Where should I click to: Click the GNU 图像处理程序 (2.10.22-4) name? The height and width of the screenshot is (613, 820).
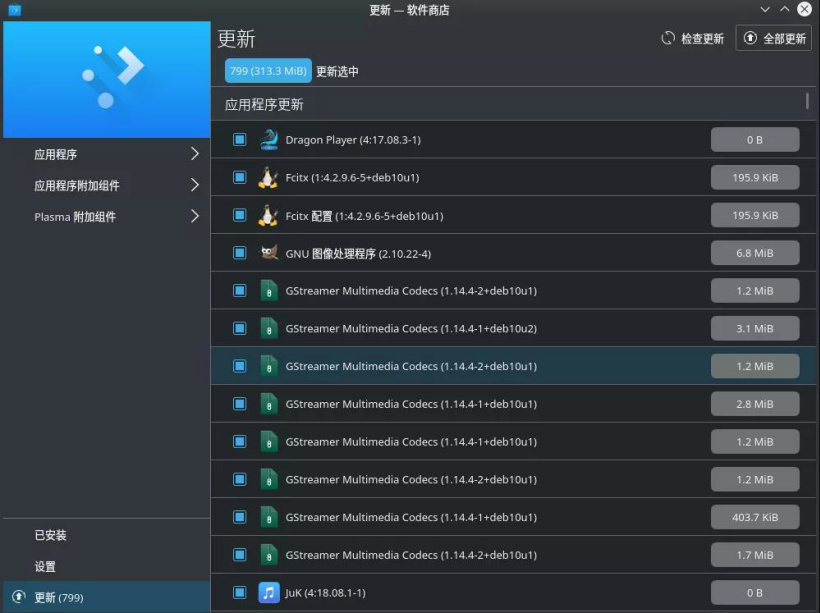(x=358, y=253)
